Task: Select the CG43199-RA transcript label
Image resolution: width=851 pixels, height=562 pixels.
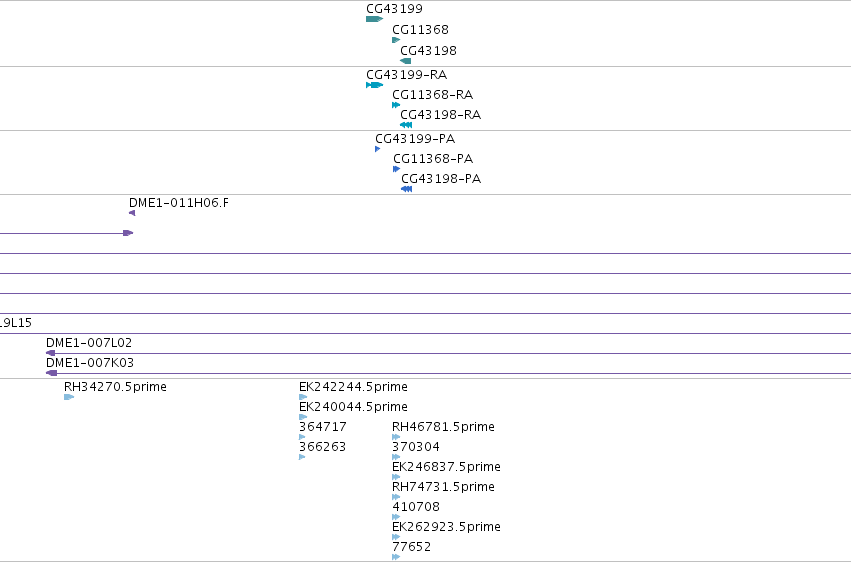Action: (407, 74)
